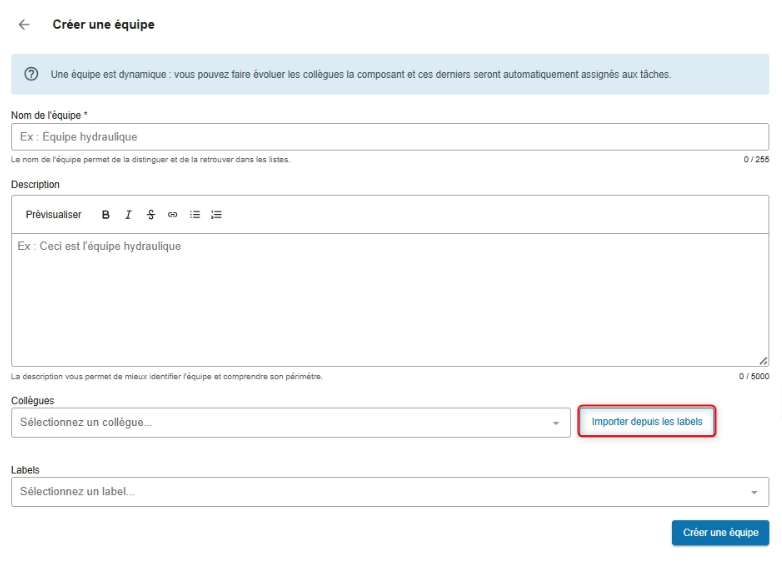Toggle italic formatting in description toolbar
782x574 pixels.
tap(128, 214)
